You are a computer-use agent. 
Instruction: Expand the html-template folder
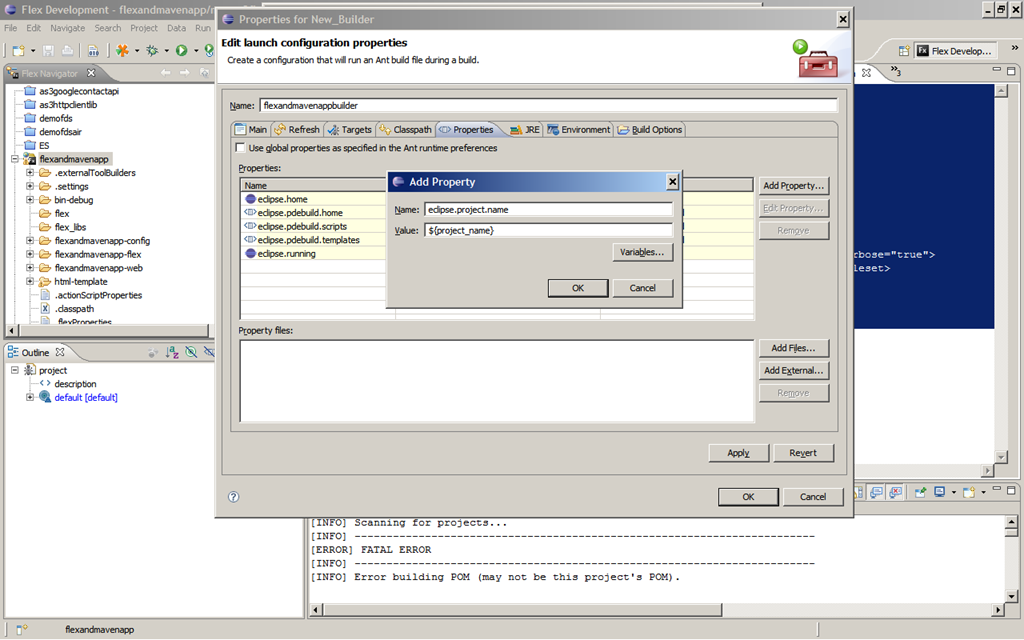tap(30, 281)
